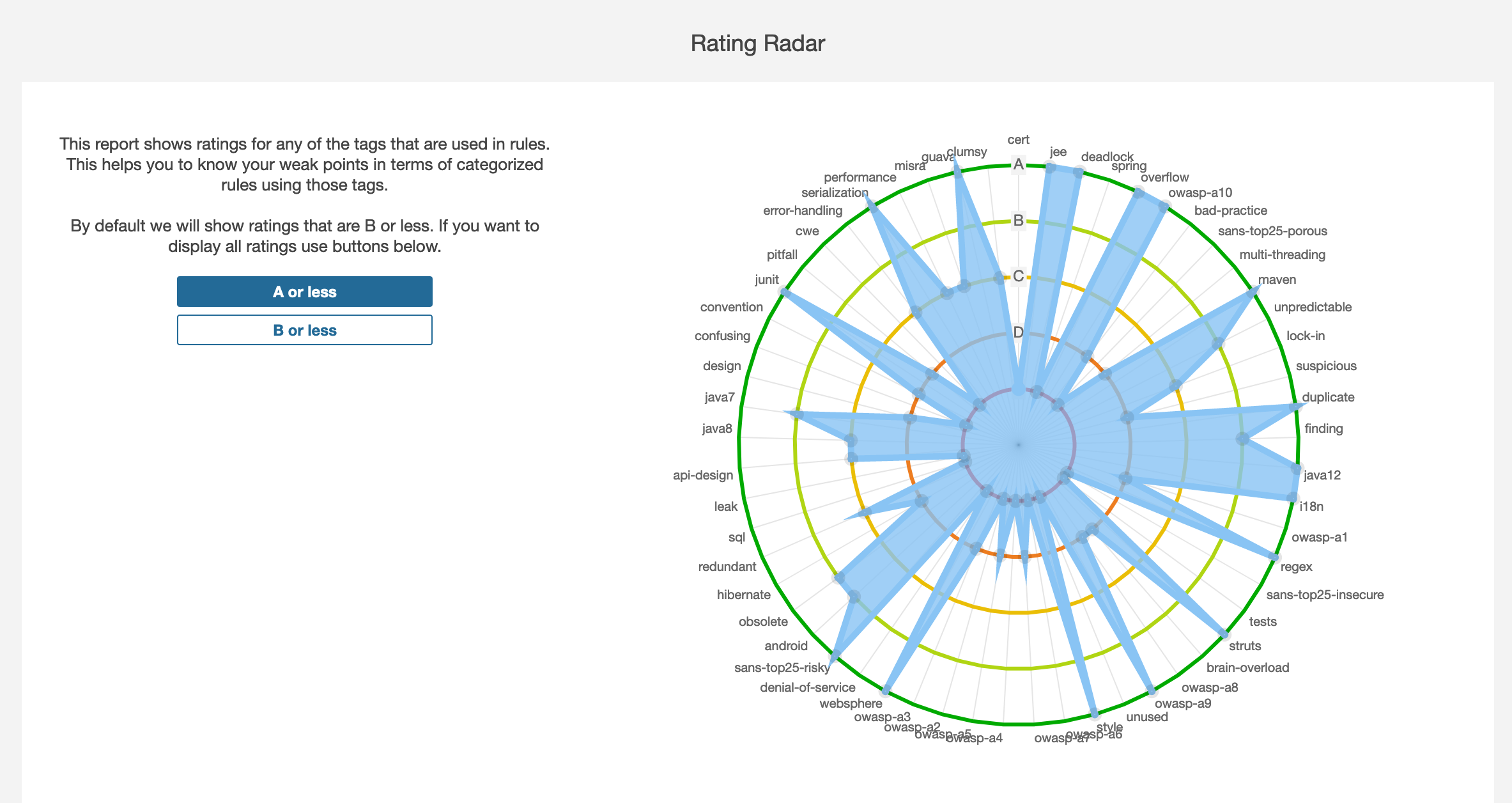Click the 'suspicious' axis label

1326,366
